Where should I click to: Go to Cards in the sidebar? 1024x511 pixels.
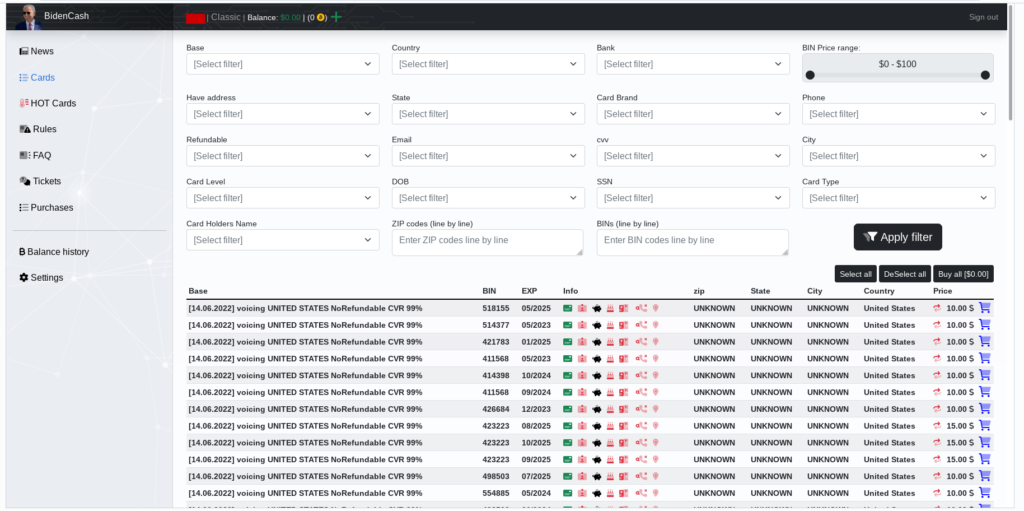click(x=37, y=77)
